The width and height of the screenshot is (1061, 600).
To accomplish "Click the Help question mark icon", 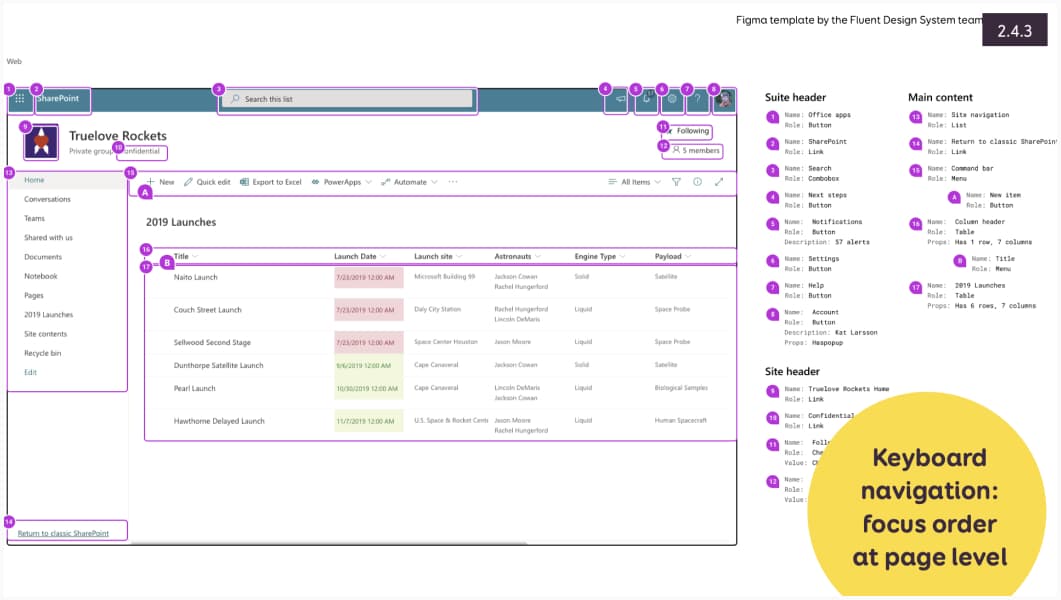I will [697, 100].
